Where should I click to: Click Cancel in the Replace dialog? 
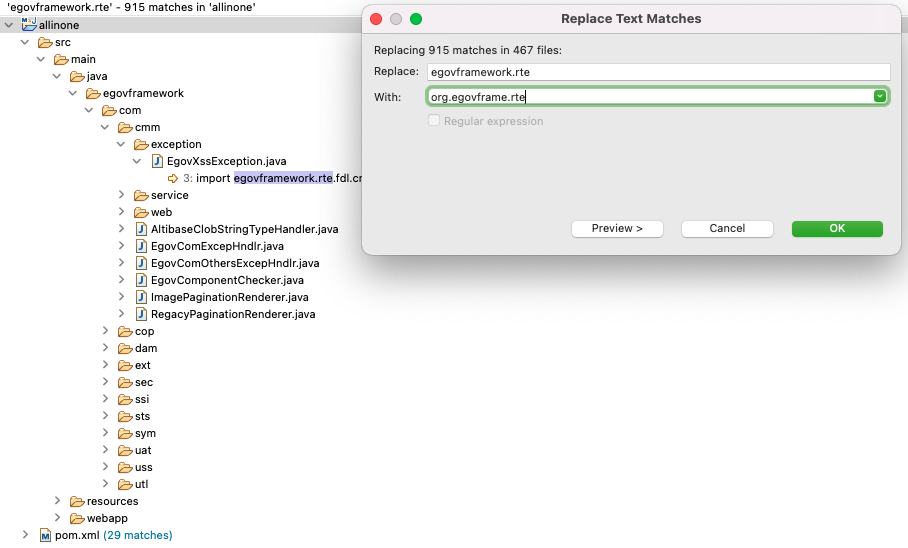tap(727, 228)
